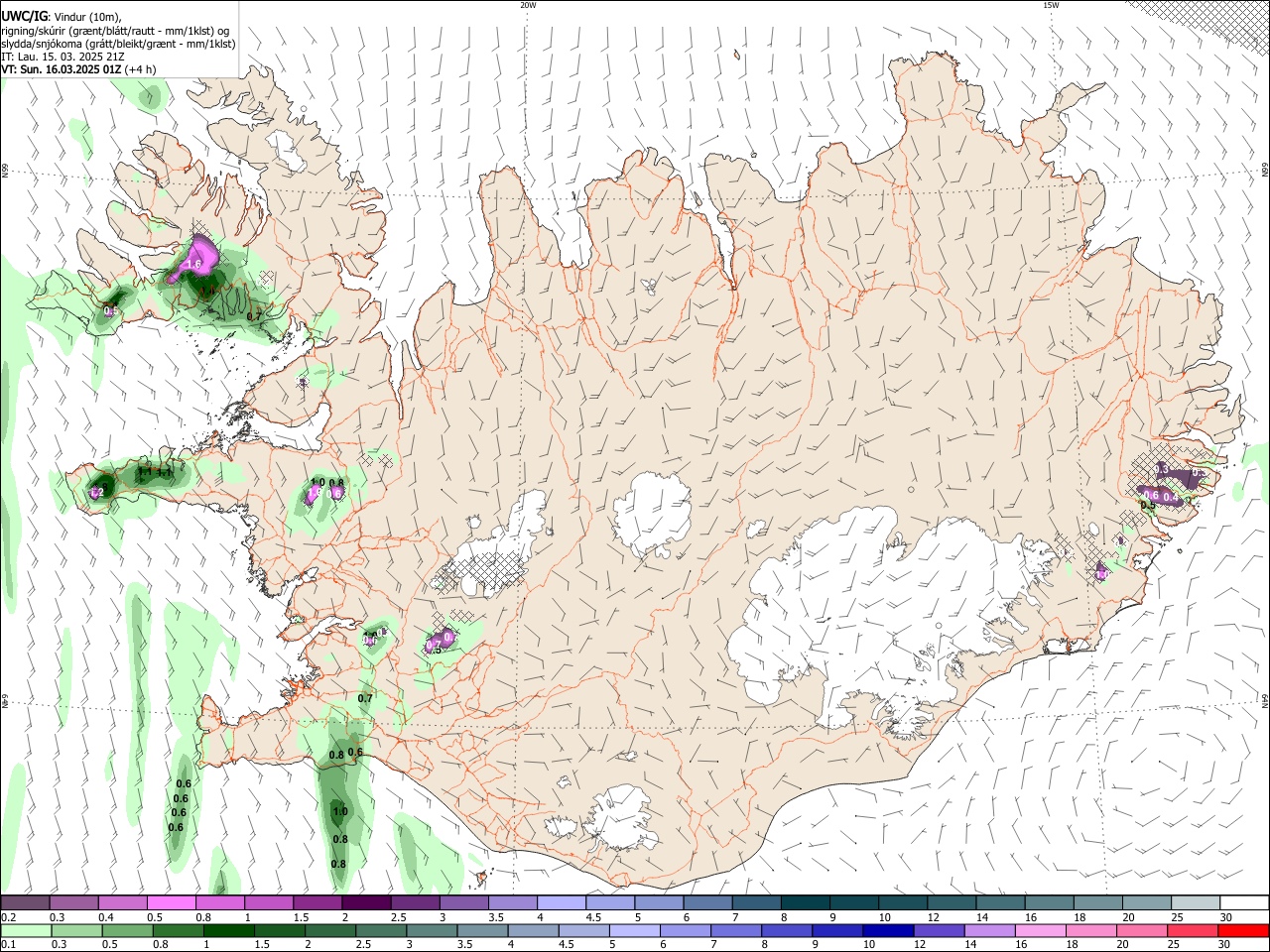Screen dimensions: 1270x952
Task: Pick the light lavender swatch labeled 4 in snow scale
Action: [561, 903]
